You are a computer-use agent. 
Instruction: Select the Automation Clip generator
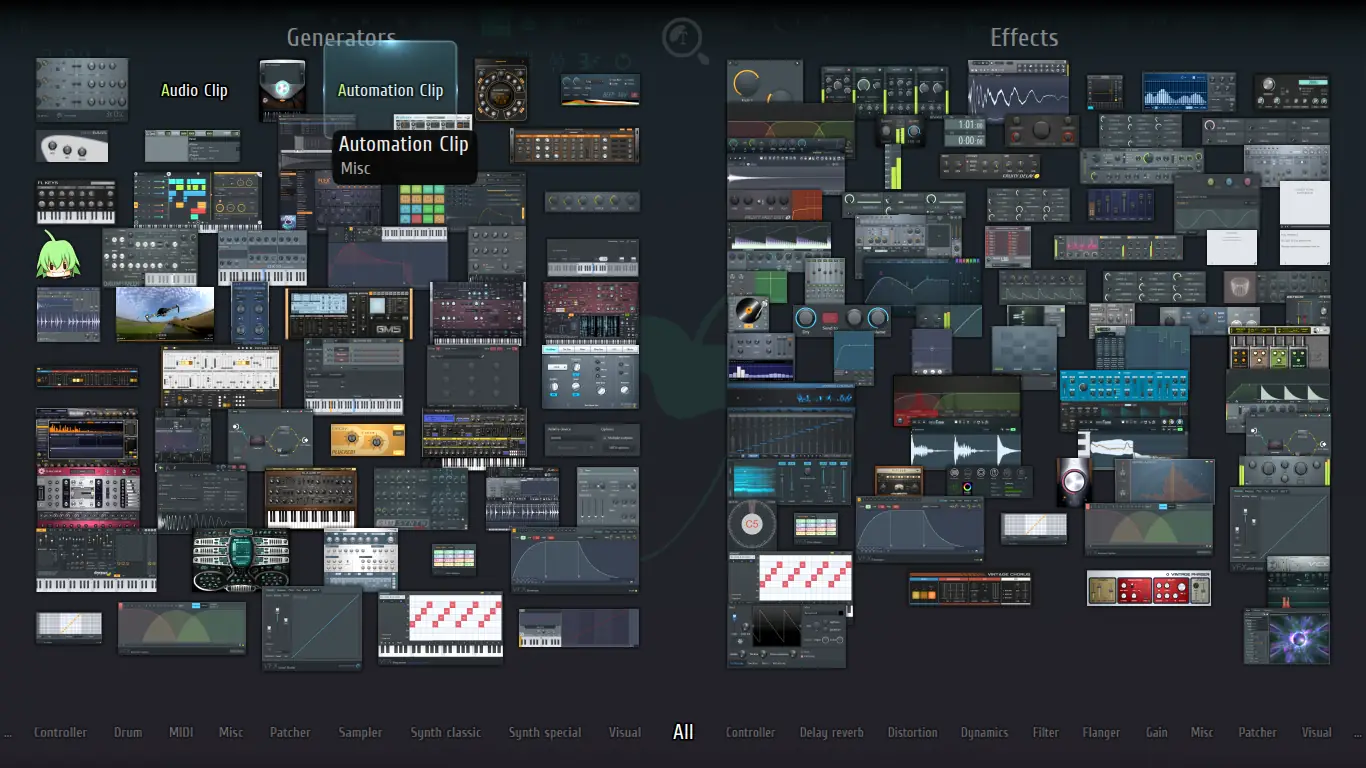coord(390,90)
